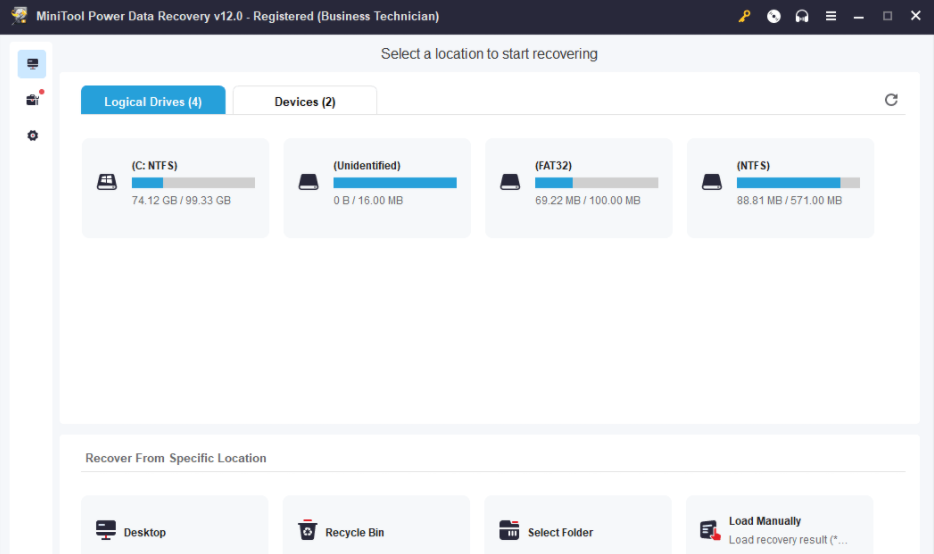Switch to the Logical Drives tab
934x554 pixels.
[x=153, y=102]
